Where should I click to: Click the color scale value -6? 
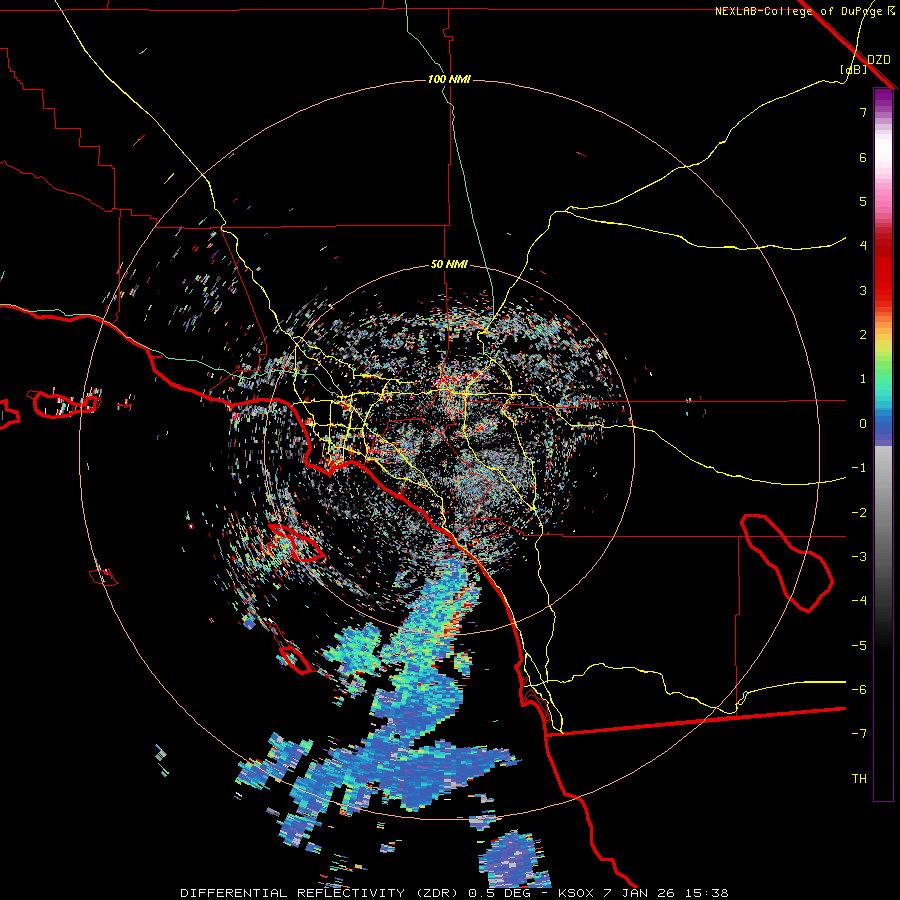pos(859,690)
